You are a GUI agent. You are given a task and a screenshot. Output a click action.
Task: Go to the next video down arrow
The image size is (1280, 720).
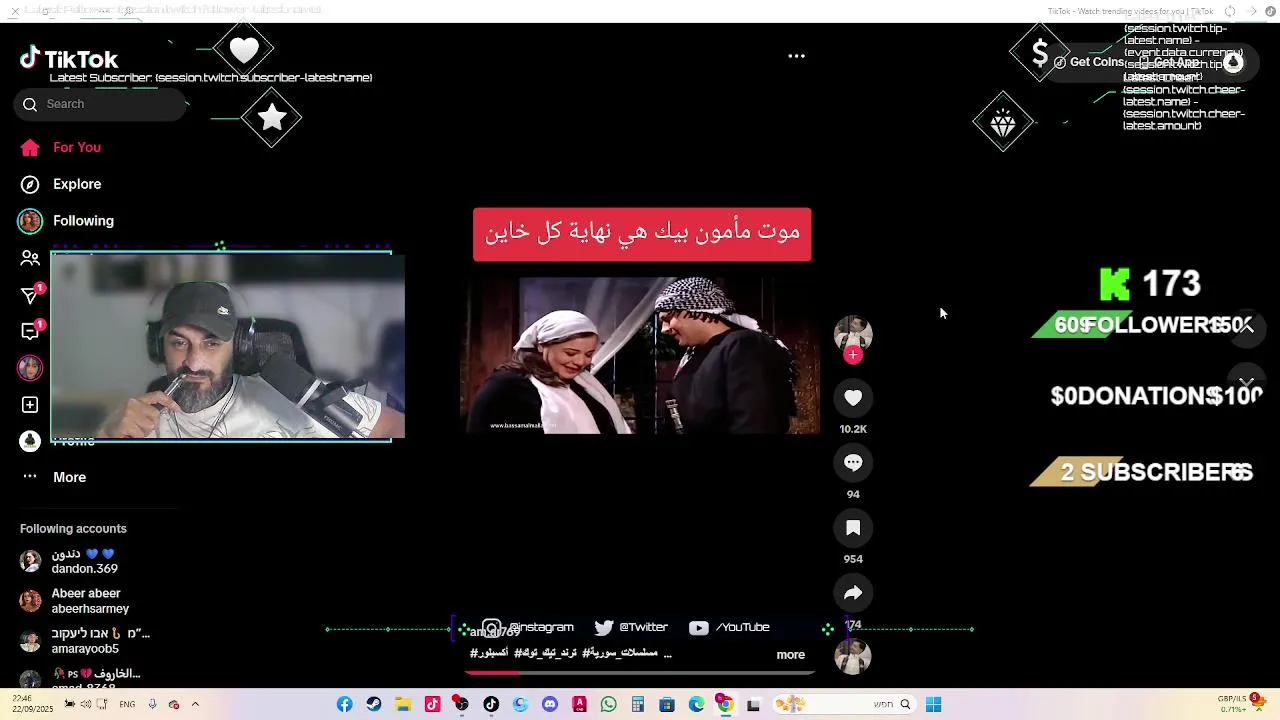pos(1247,382)
